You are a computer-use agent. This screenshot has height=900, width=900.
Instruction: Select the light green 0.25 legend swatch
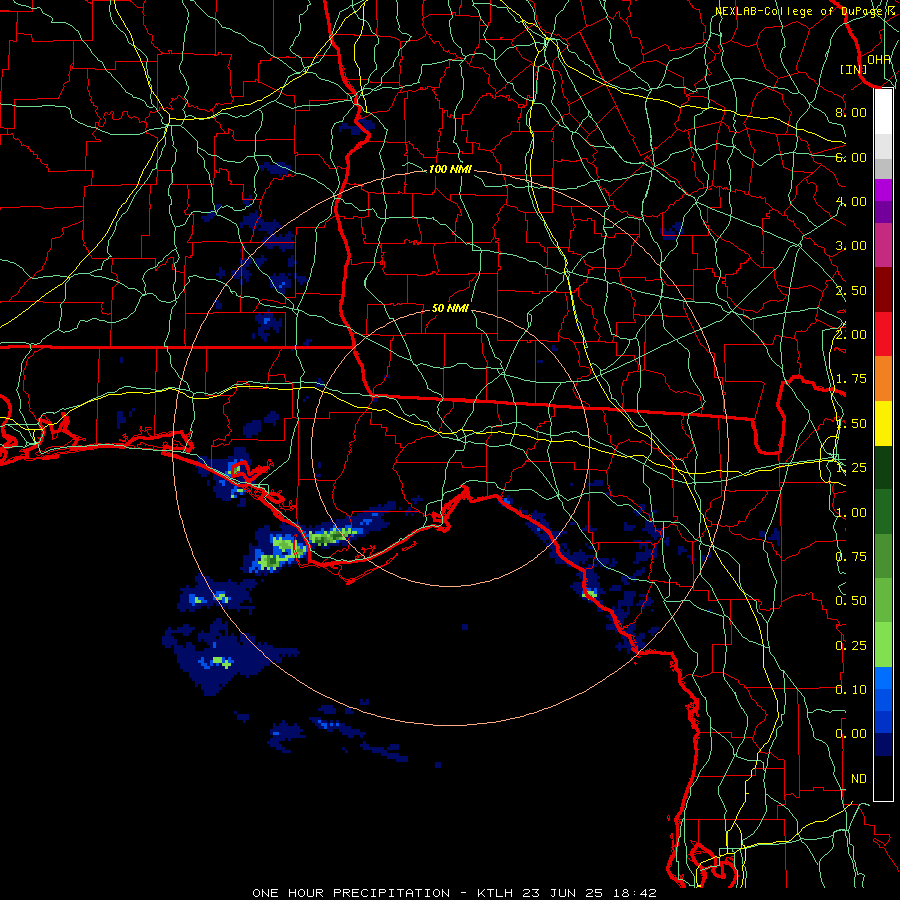(883, 645)
